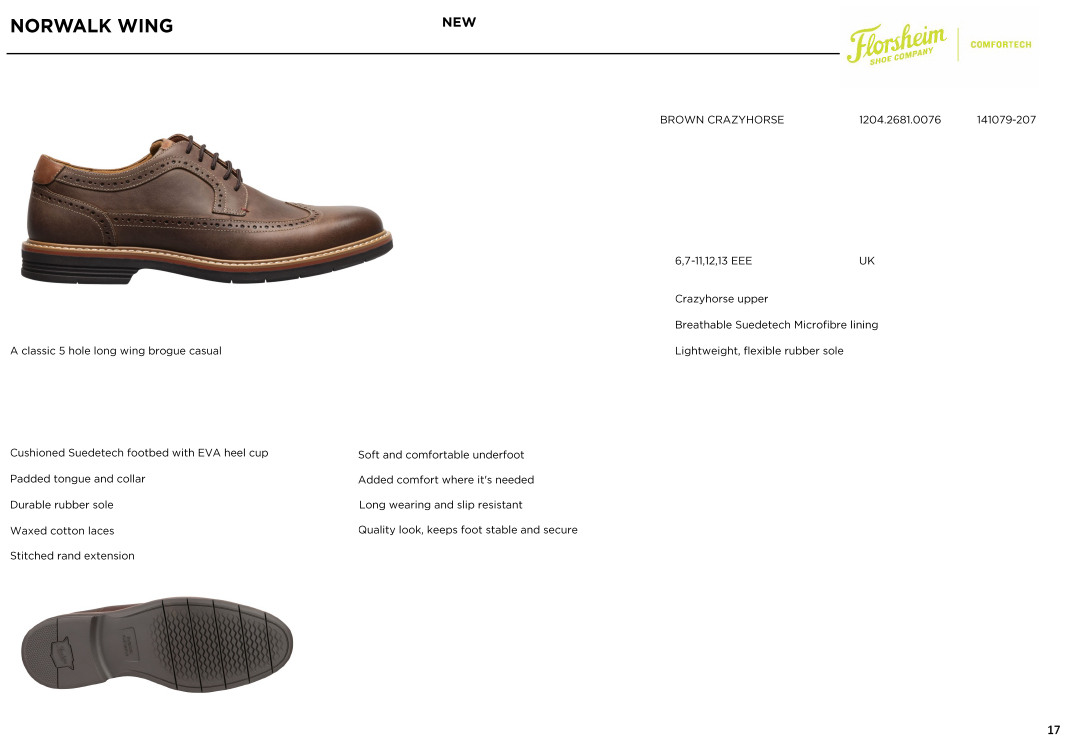
Task: Click the classic 5 hole brogue description
Action: (116, 351)
